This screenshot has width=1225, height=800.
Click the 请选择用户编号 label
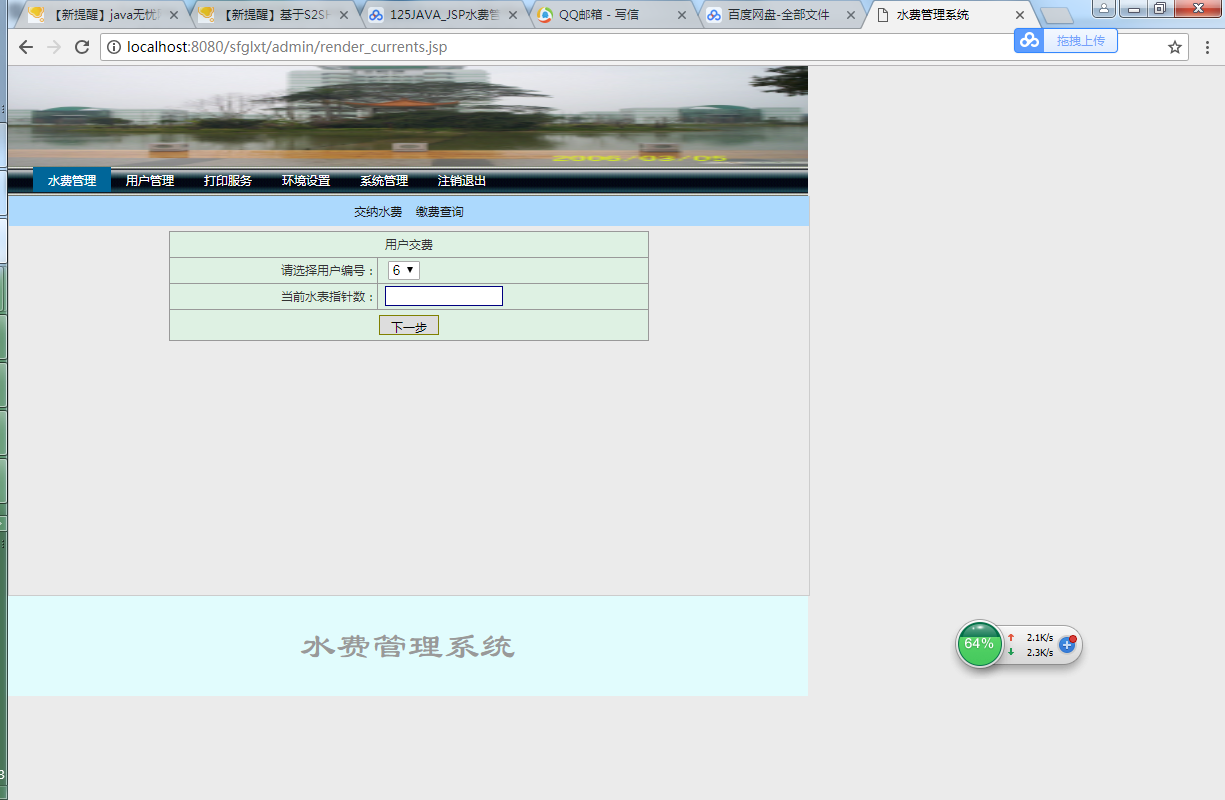click(328, 271)
